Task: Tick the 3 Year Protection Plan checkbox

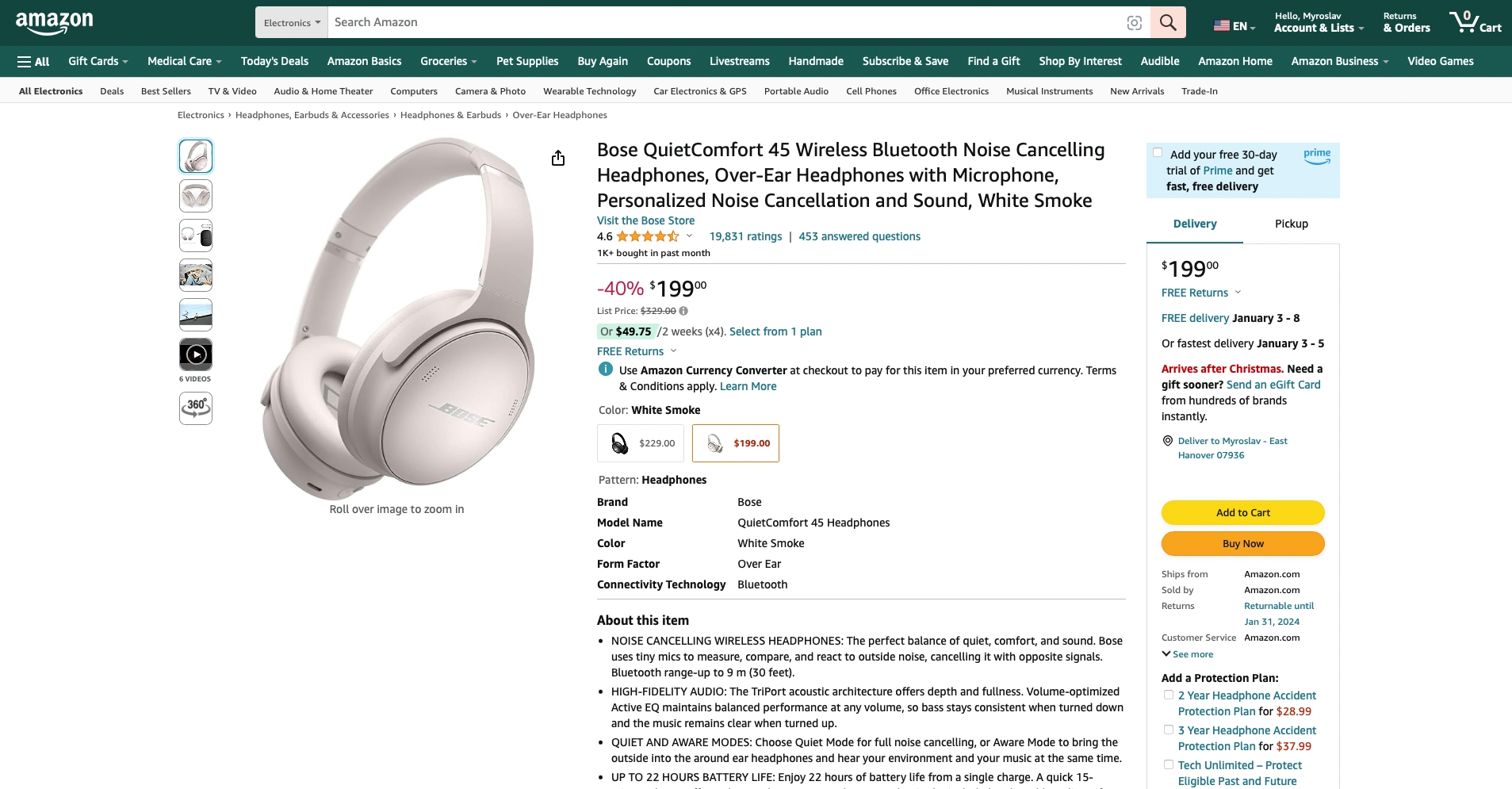Action: [x=1169, y=730]
